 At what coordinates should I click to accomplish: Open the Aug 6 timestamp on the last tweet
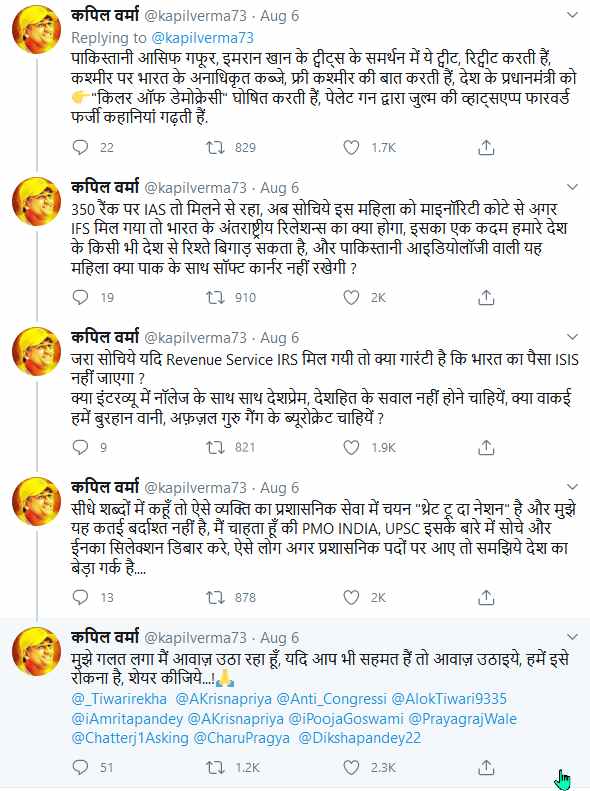click(x=280, y=638)
